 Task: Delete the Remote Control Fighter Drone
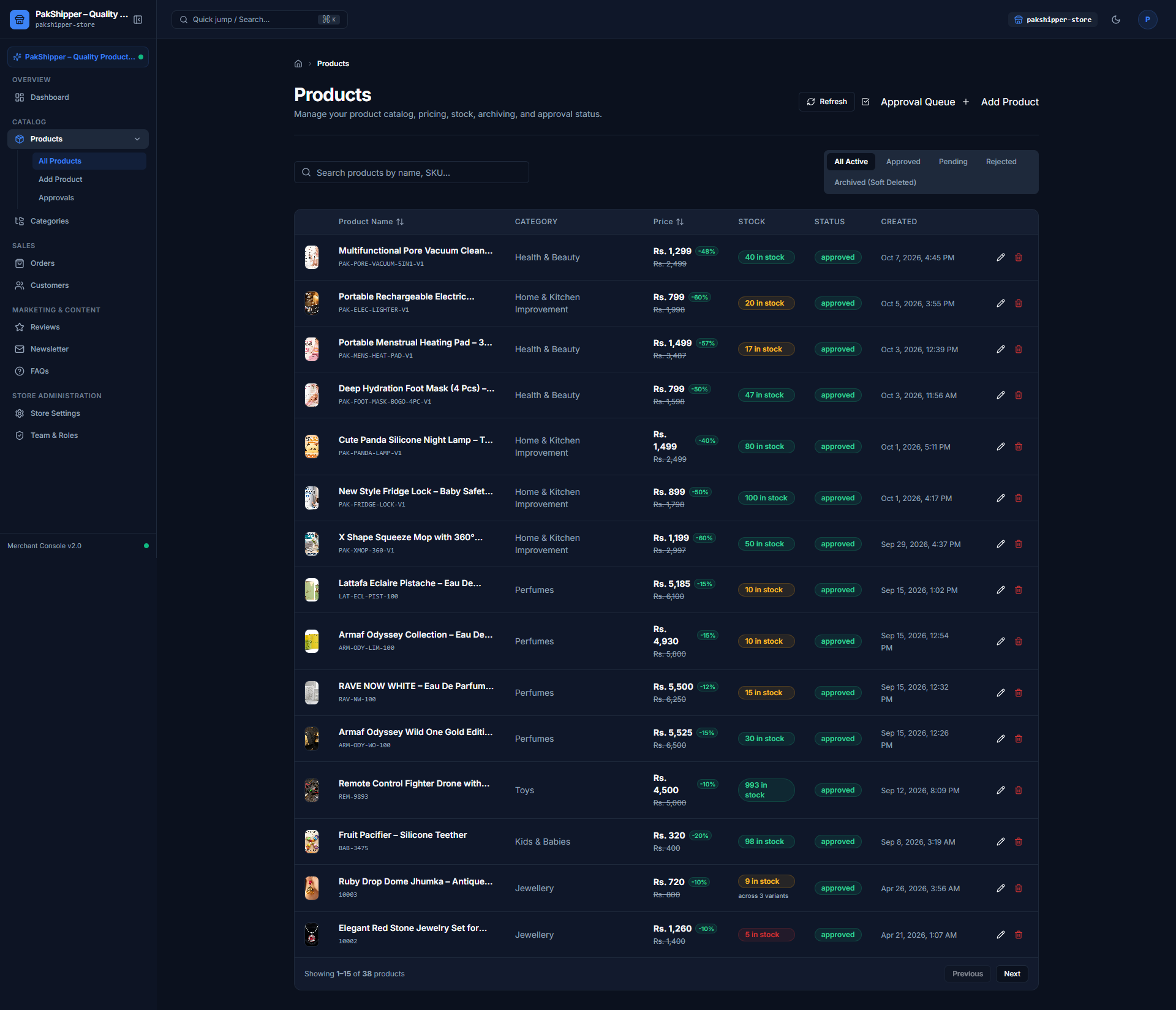(x=1019, y=790)
